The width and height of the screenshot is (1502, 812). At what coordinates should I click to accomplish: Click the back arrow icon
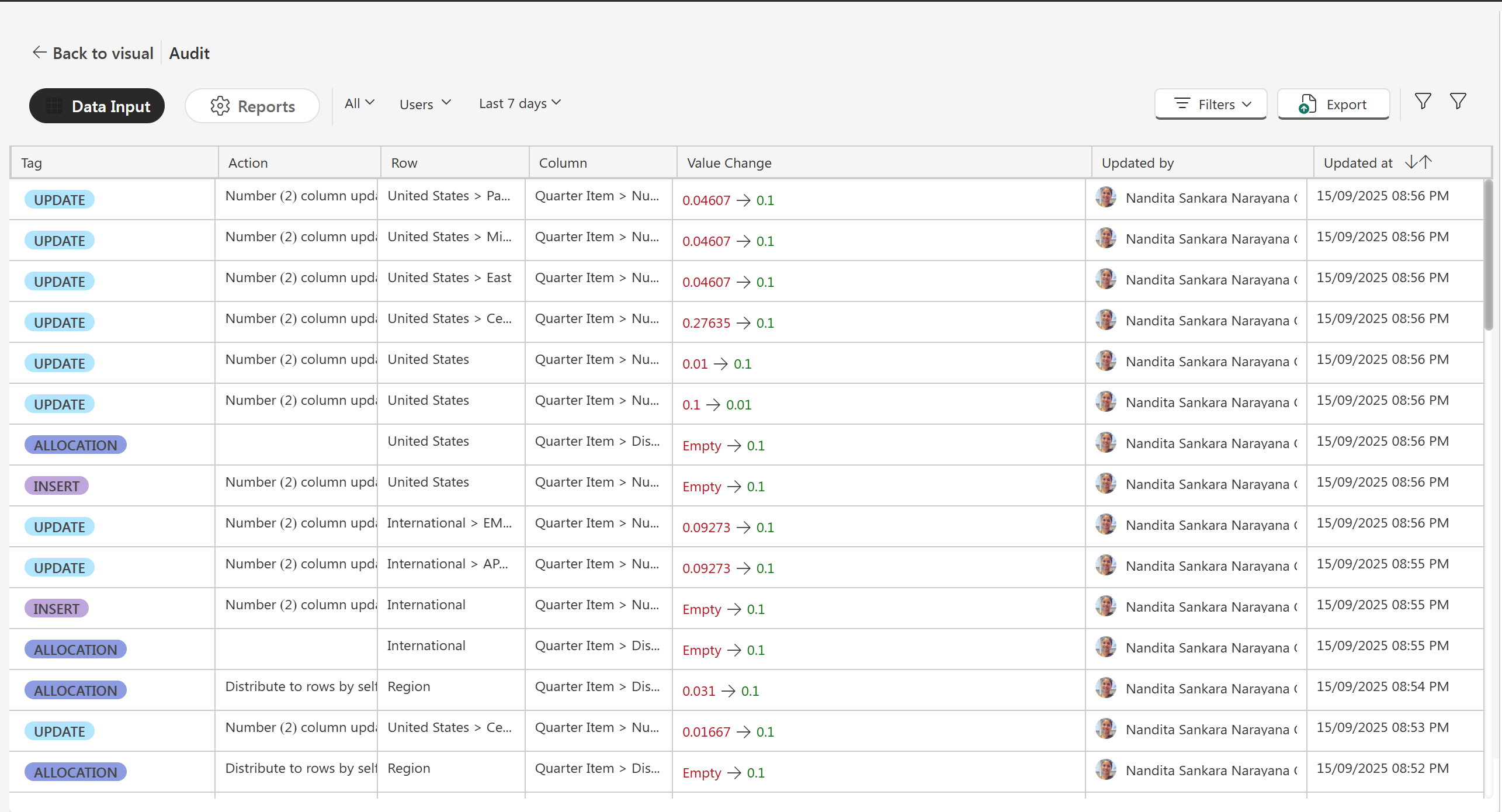pyautogui.click(x=39, y=53)
